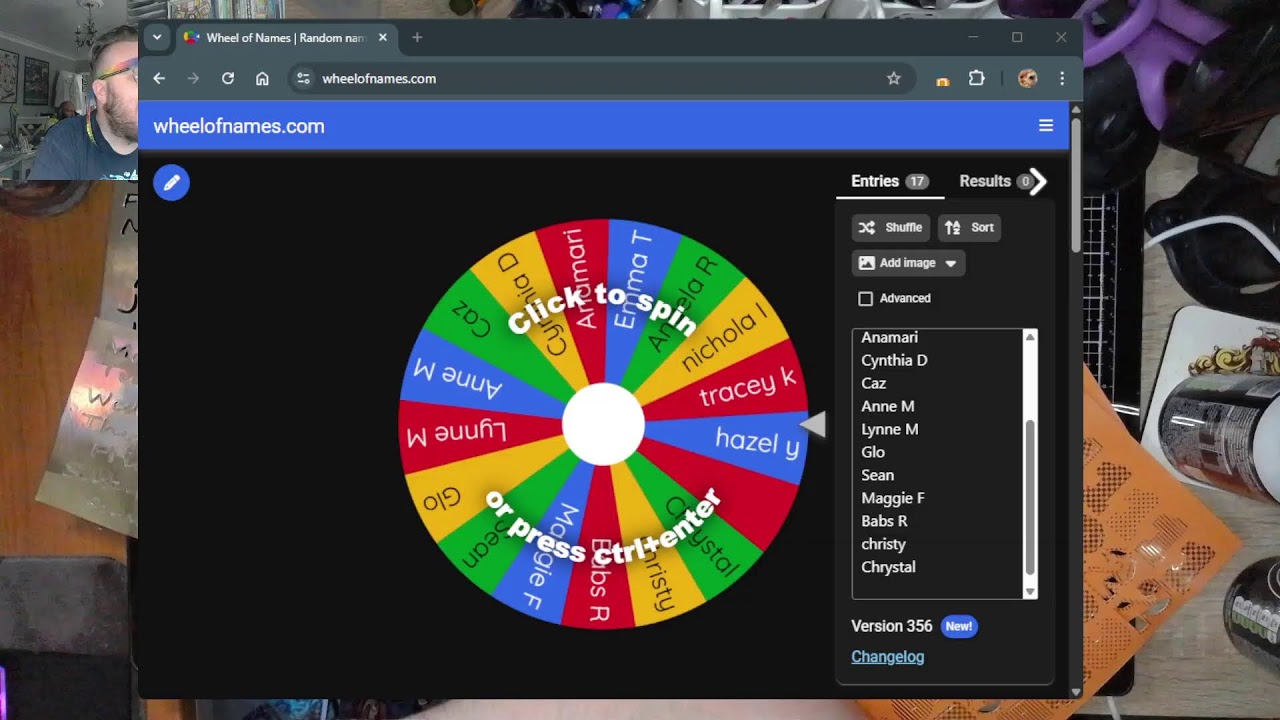Open the Changelog link
The height and width of the screenshot is (720, 1280).
tap(887, 657)
